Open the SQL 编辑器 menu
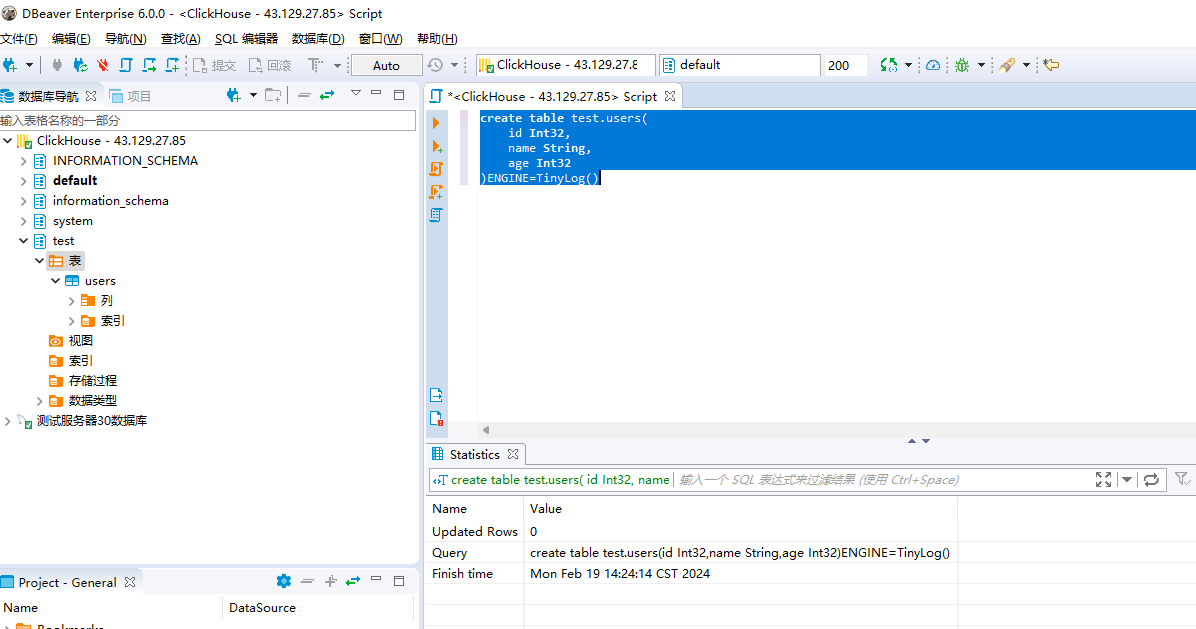This screenshot has width=1196, height=629. click(x=246, y=39)
